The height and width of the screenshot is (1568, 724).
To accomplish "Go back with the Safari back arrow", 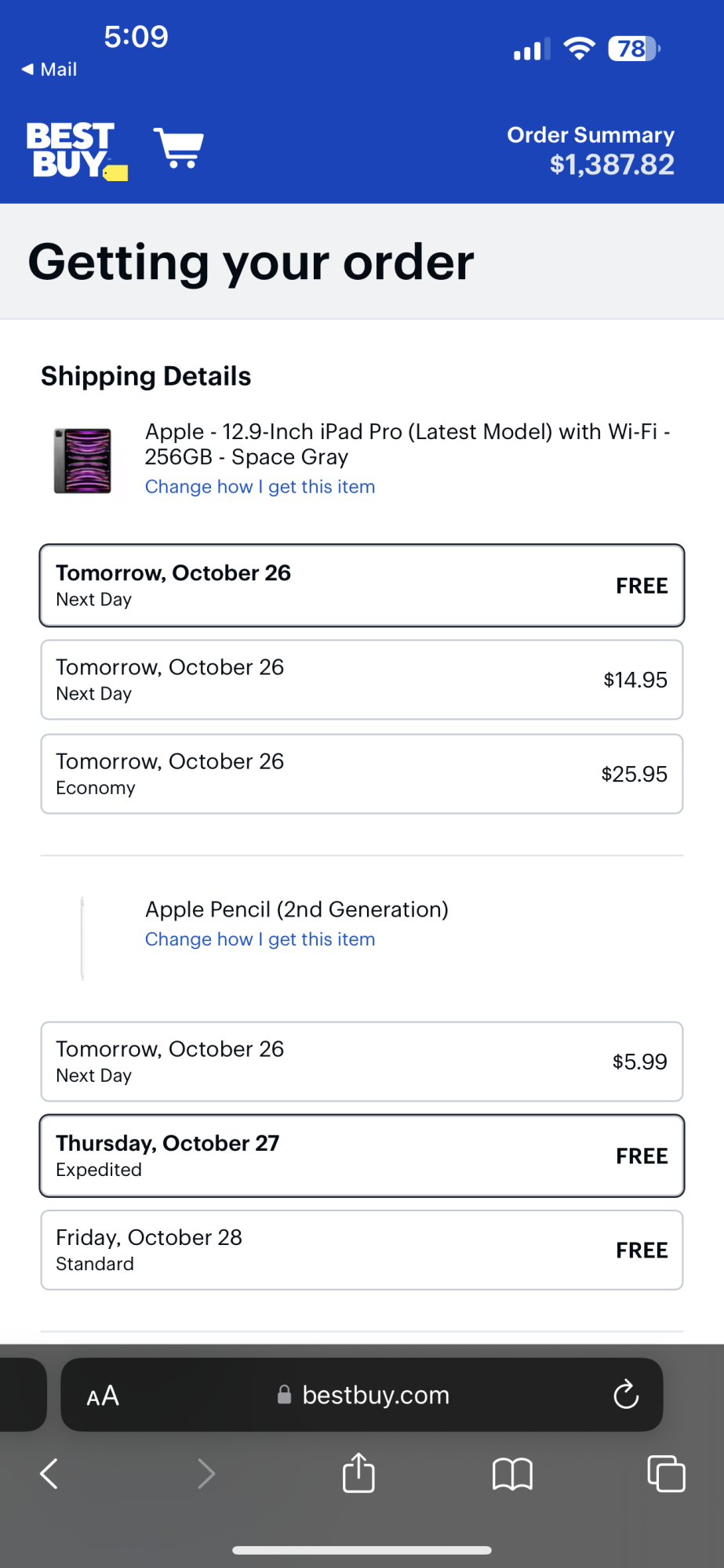I will [49, 1474].
